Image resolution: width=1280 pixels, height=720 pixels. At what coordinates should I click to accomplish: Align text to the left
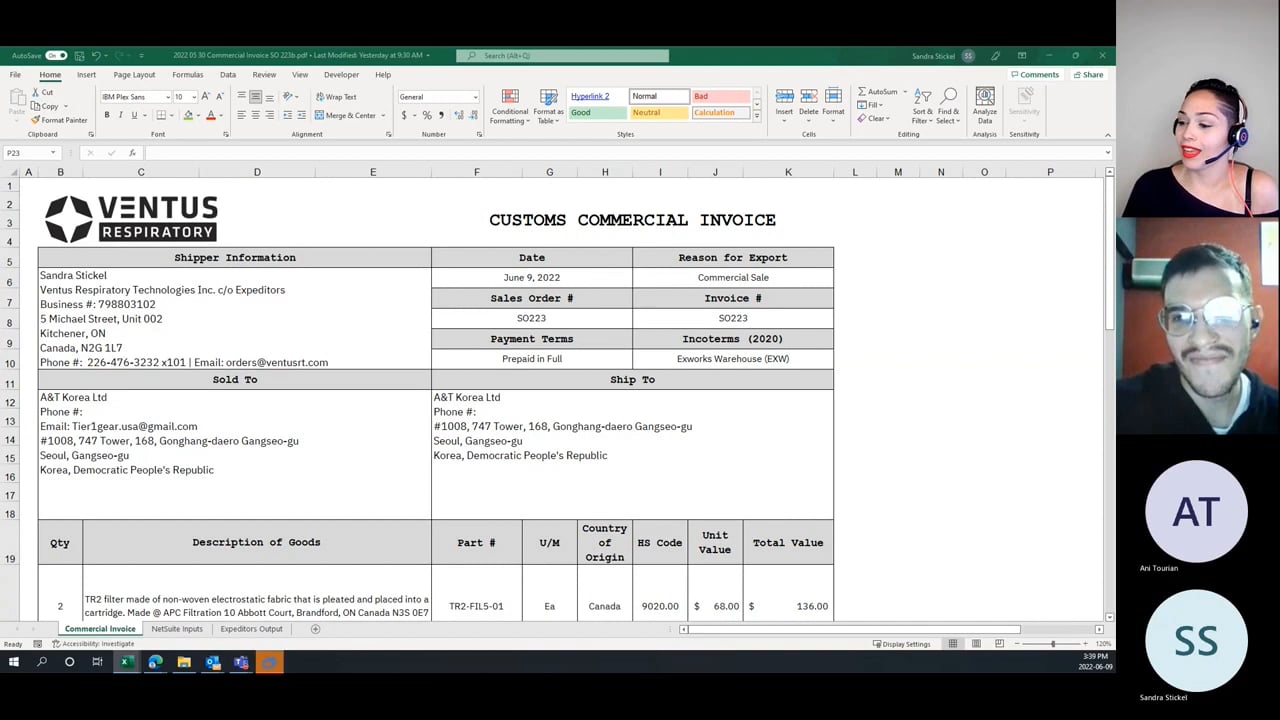(x=241, y=115)
